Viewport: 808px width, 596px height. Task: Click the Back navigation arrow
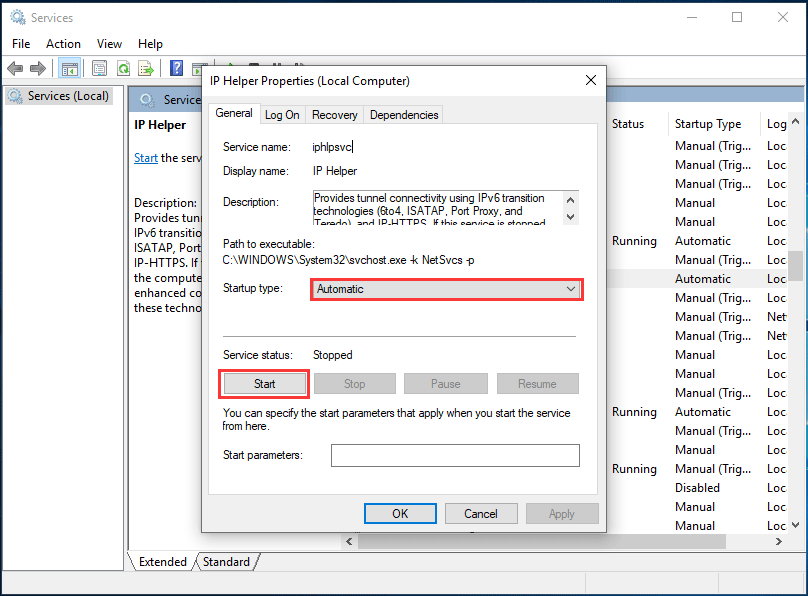tap(15, 68)
